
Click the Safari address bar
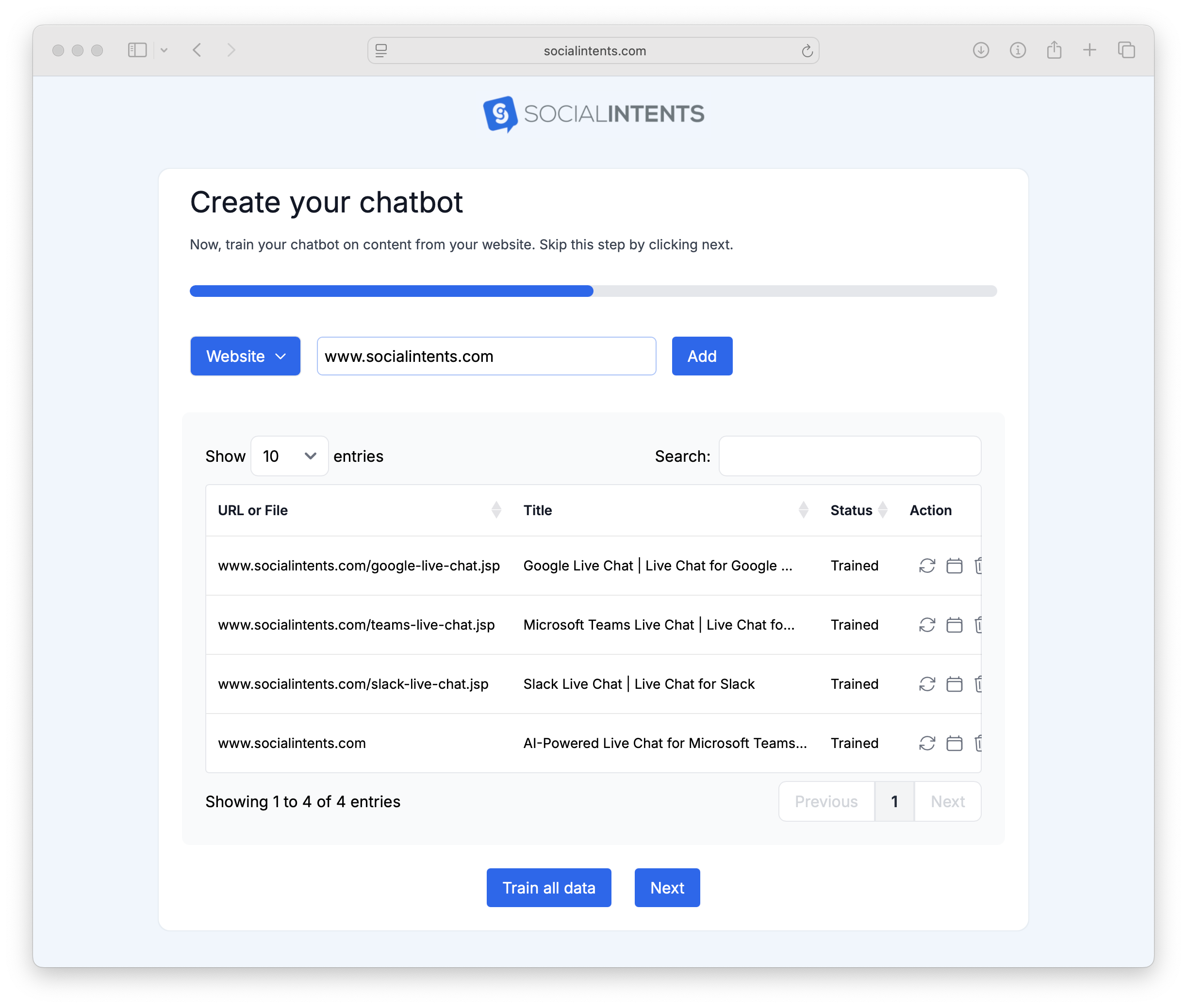593,51
